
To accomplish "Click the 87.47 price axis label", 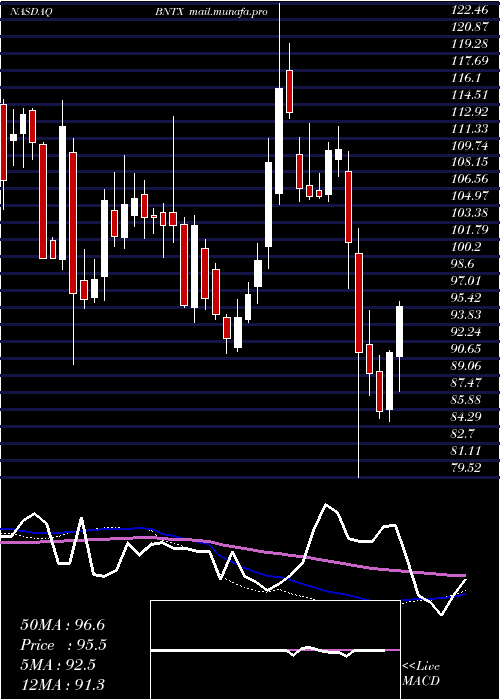I will pyautogui.click(x=466, y=383).
